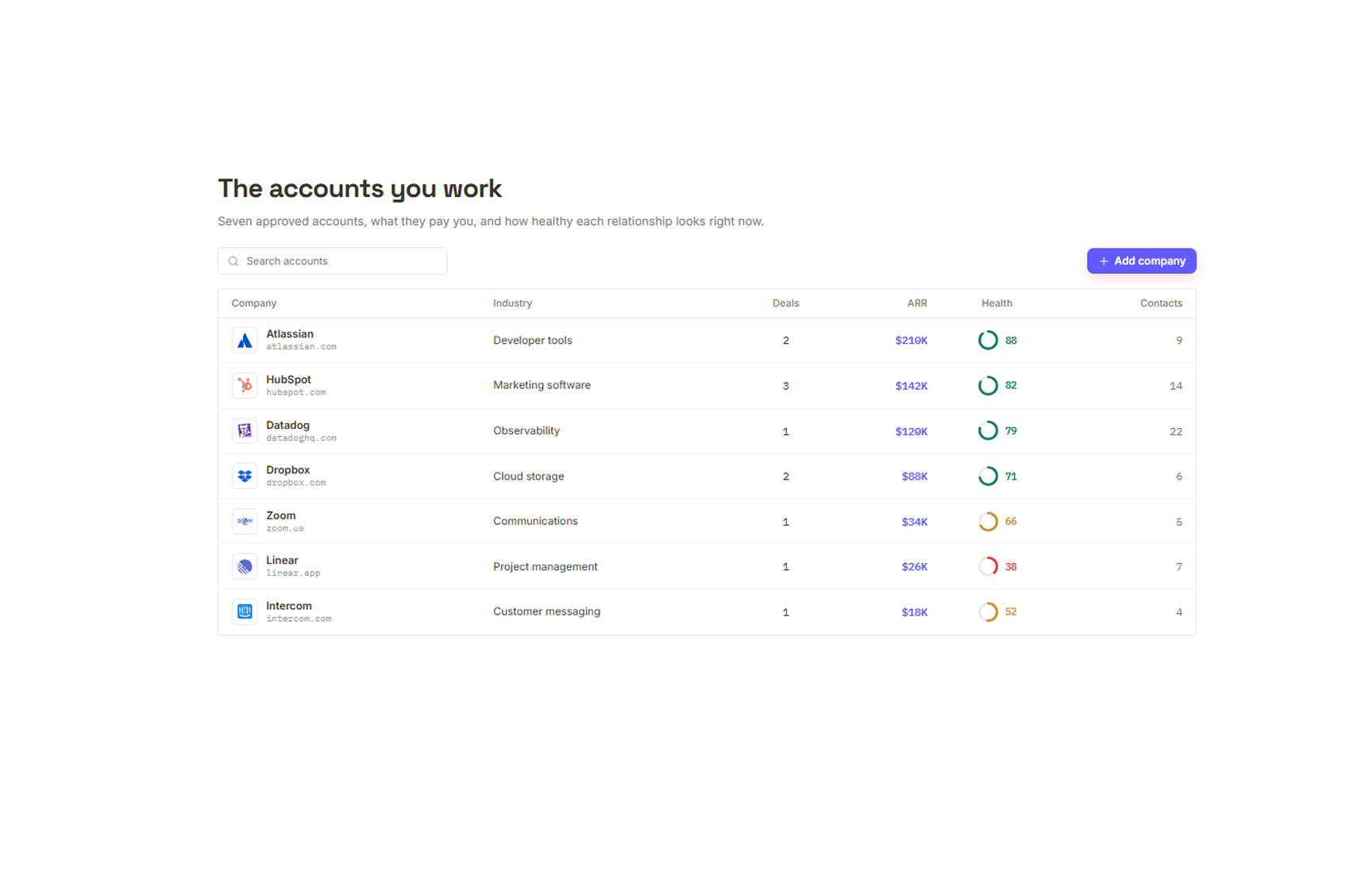1372x887 pixels.
Task: Sort by the Deals column header
Action: tap(785, 303)
